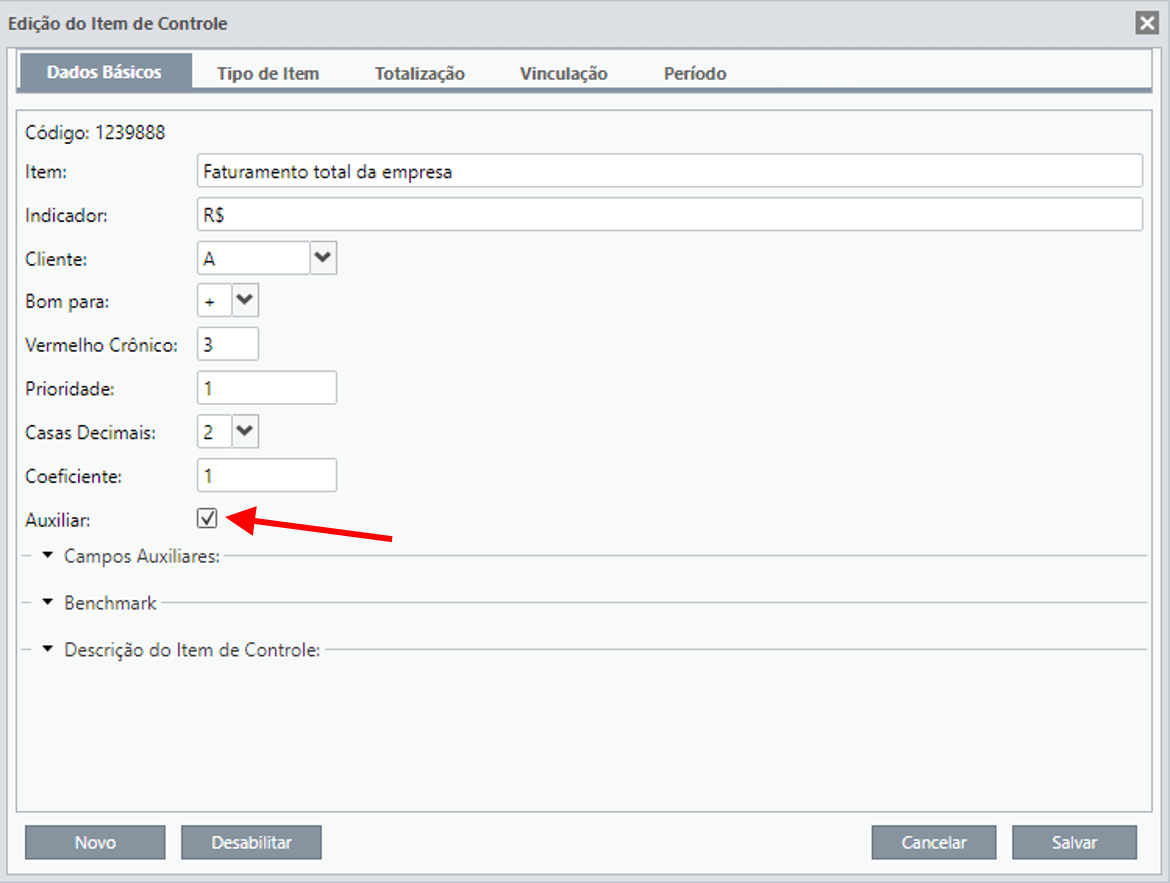Viewport: 1170px width, 883px height.
Task: Click the Salvar button
Action: (x=1074, y=842)
